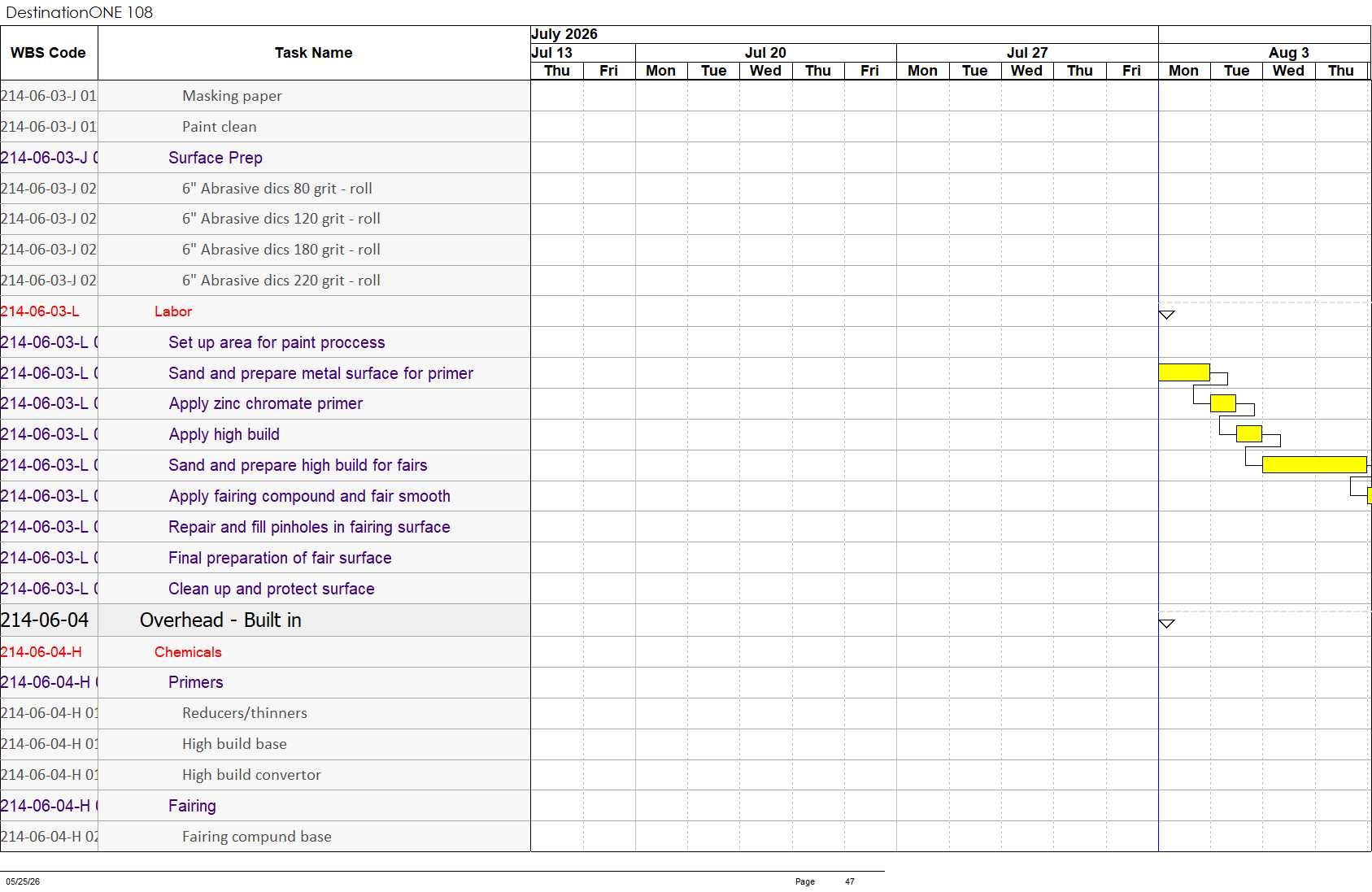Click the Jul 27 week header

[x=1027, y=53]
